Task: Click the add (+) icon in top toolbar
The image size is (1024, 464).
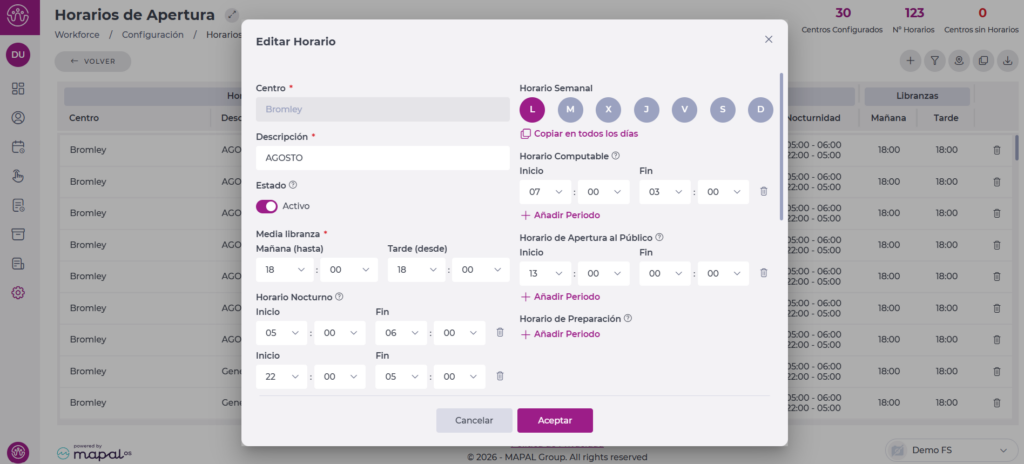Action: coord(910,61)
